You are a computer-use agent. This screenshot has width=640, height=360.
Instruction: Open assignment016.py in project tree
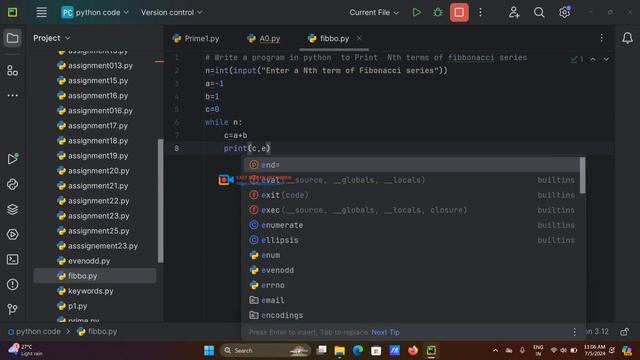[x=95, y=111]
